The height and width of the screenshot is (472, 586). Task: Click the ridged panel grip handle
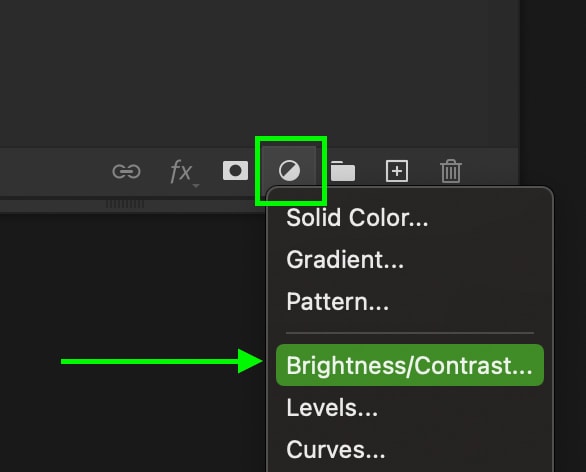(125, 204)
